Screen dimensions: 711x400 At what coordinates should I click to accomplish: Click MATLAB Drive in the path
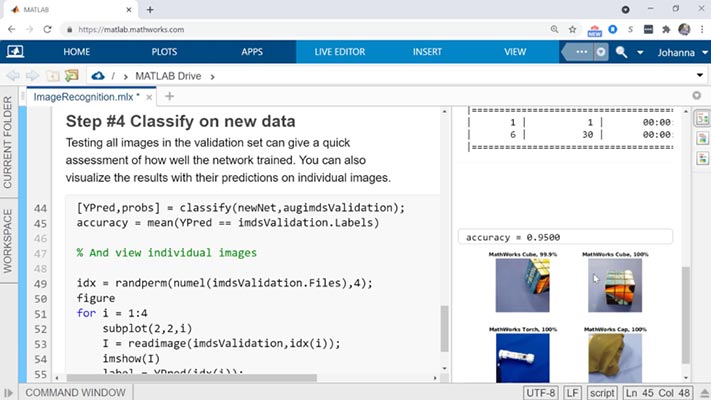[168, 76]
